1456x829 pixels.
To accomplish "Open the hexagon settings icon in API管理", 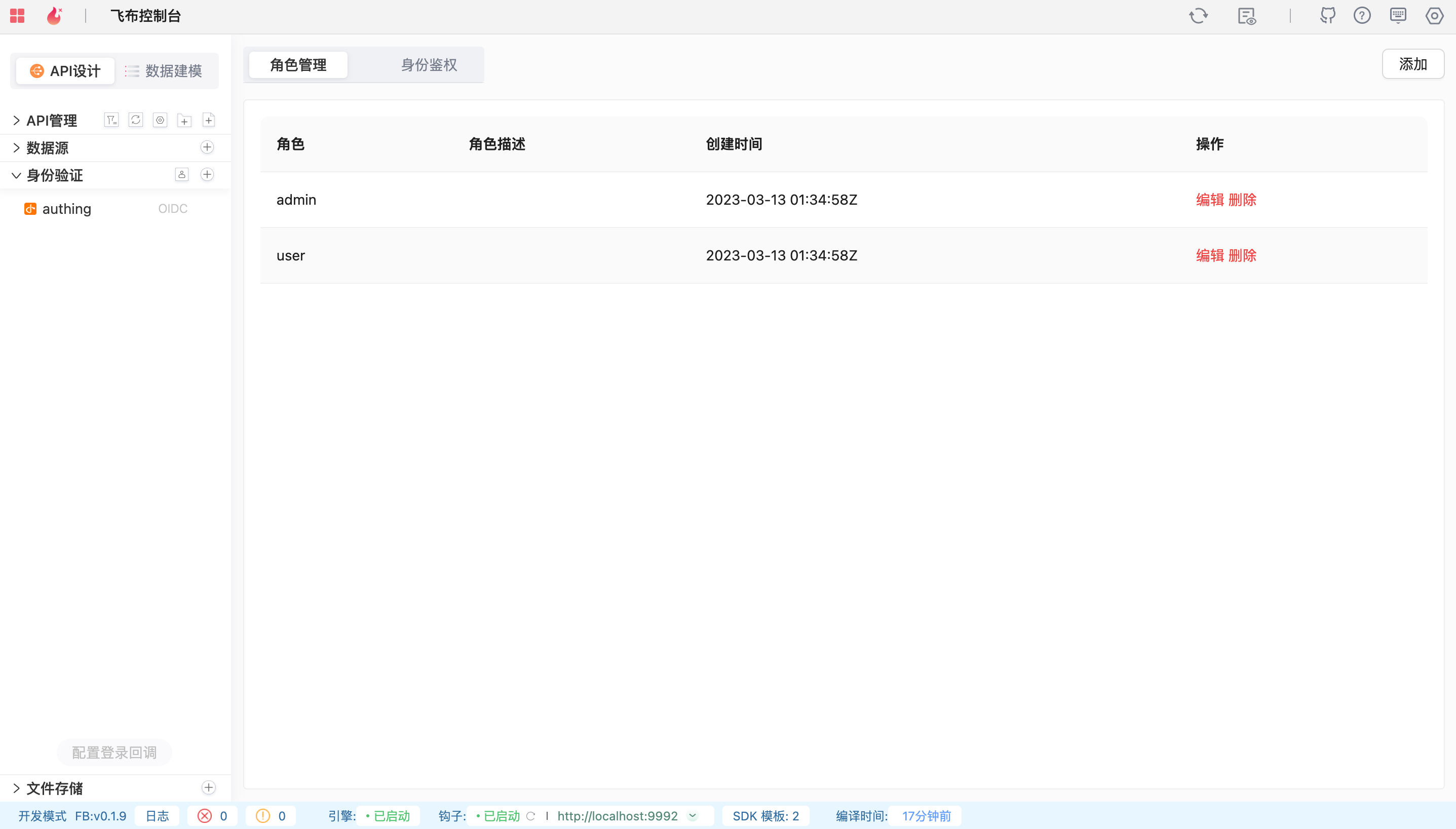I will [160, 120].
